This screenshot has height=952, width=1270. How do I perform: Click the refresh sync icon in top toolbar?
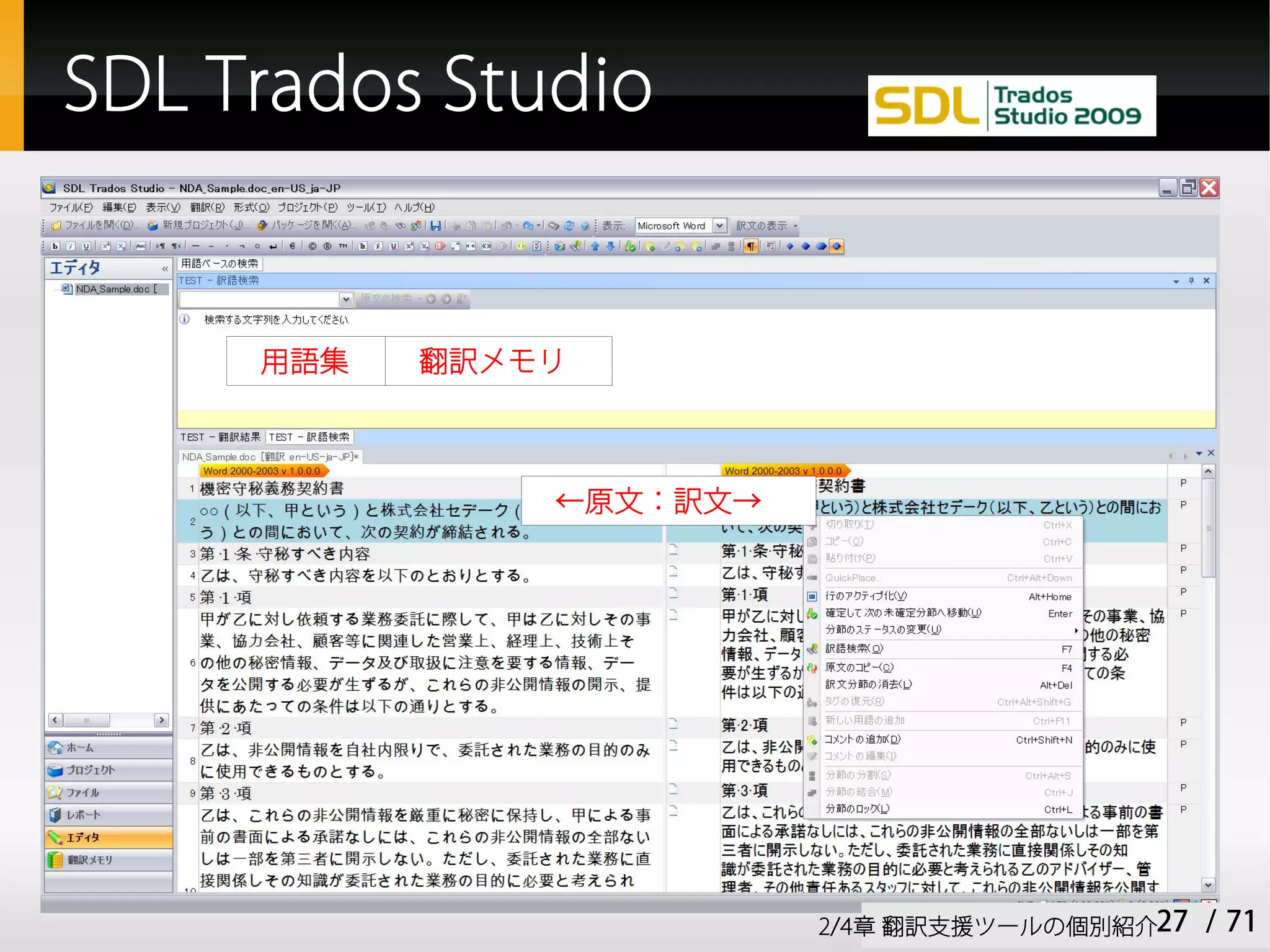[x=569, y=226]
